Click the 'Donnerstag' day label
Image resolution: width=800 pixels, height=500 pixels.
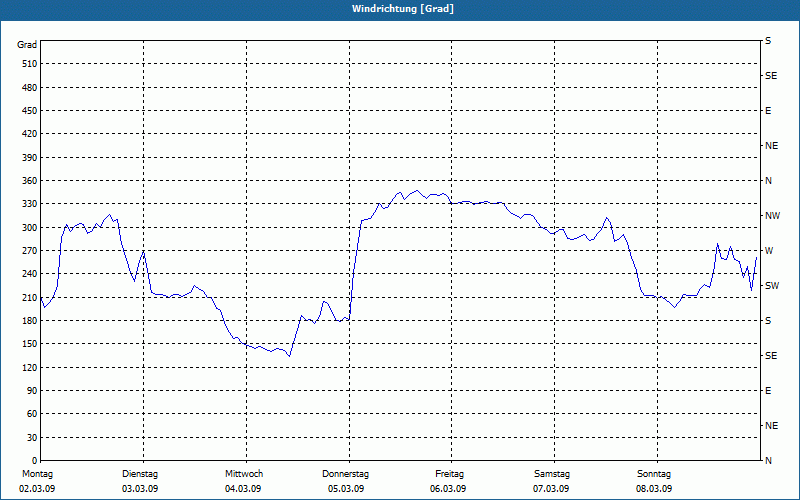345,474
